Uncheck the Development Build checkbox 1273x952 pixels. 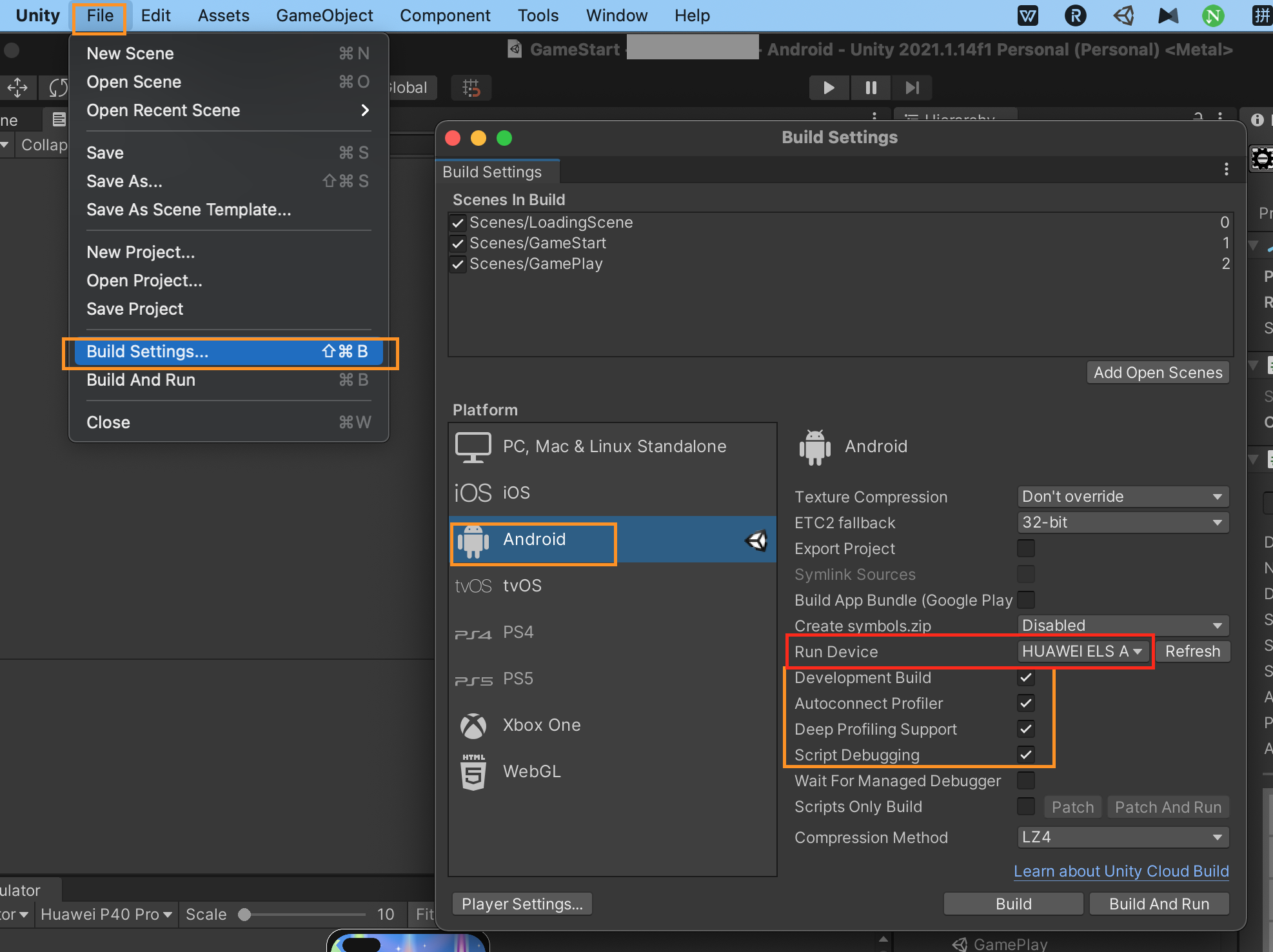tap(1025, 677)
